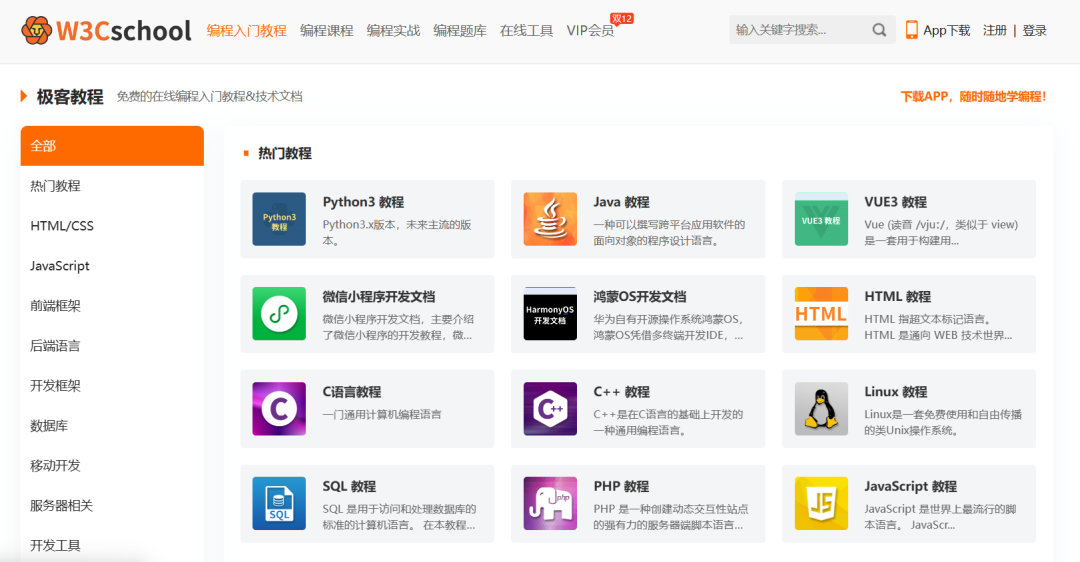1080x562 pixels.
Task: Open 编程题库 in top navigation
Action: 460,30
